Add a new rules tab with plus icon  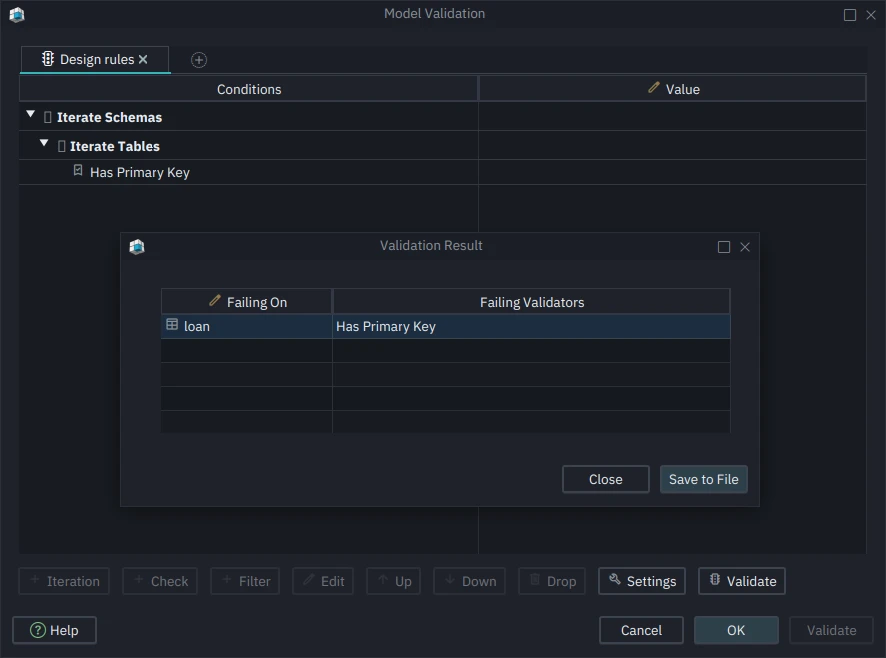198,60
